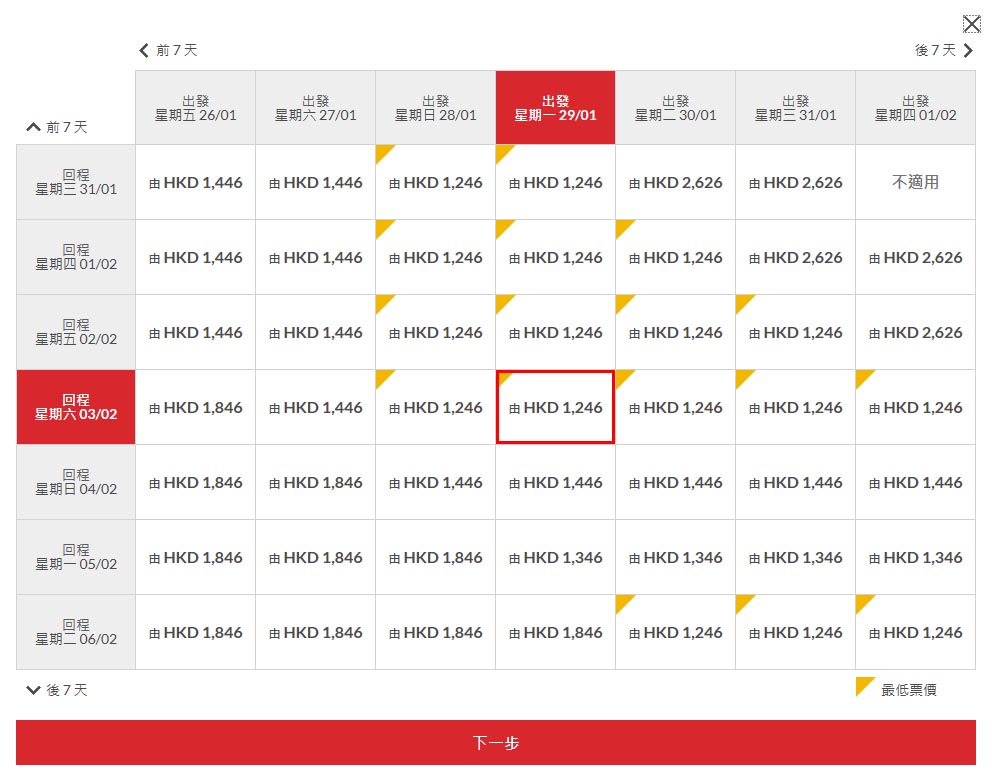This screenshot has width=992, height=781.
Task: Select fare departing 01/02 returning 06/02
Action: (x=915, y=632)
